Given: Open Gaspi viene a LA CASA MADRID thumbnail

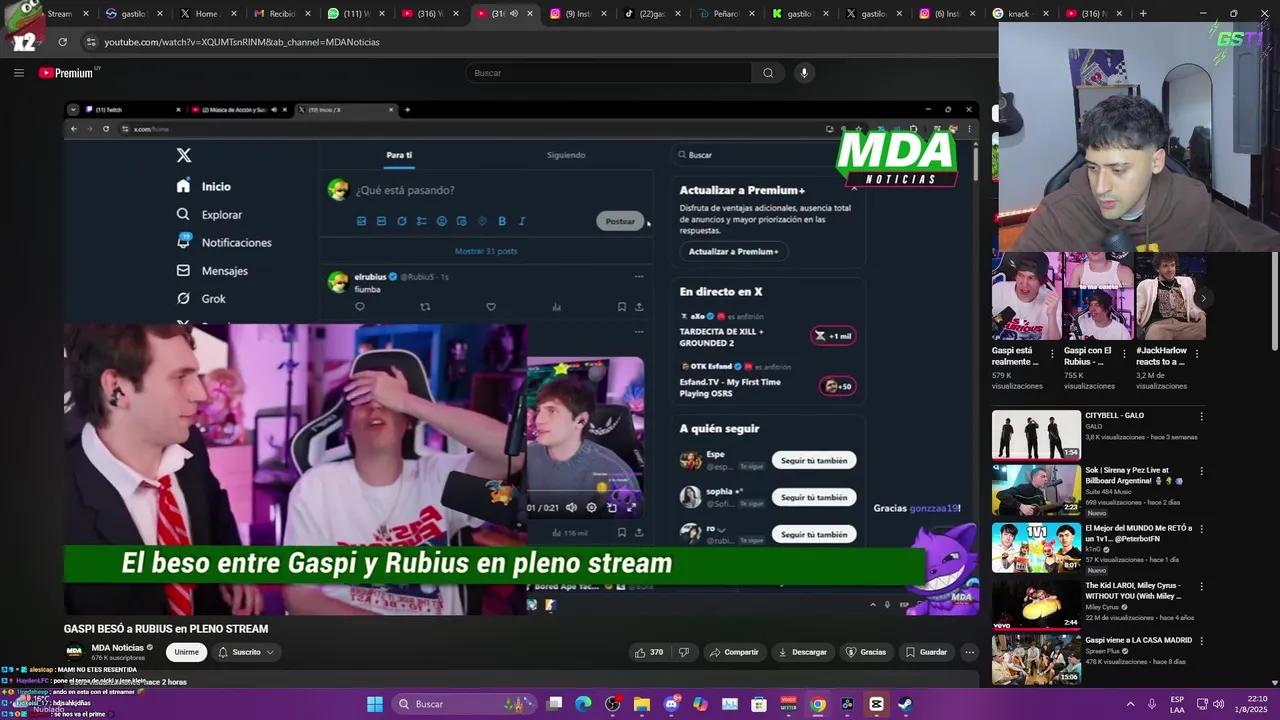Looking at the screenshot, I should pyautogui.click(x=1036, y=660).
